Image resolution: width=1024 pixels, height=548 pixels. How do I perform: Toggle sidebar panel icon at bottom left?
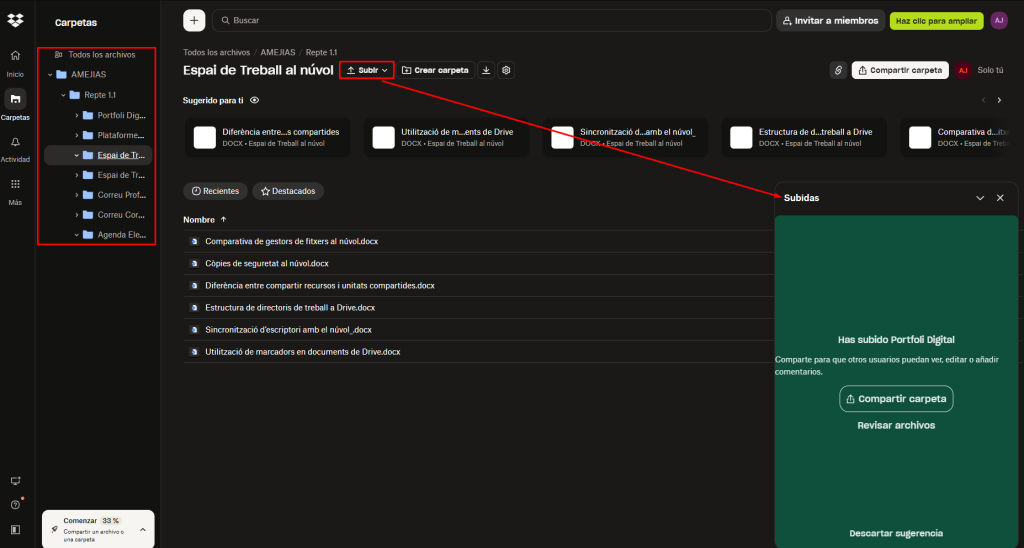click(x=15, y=529)
